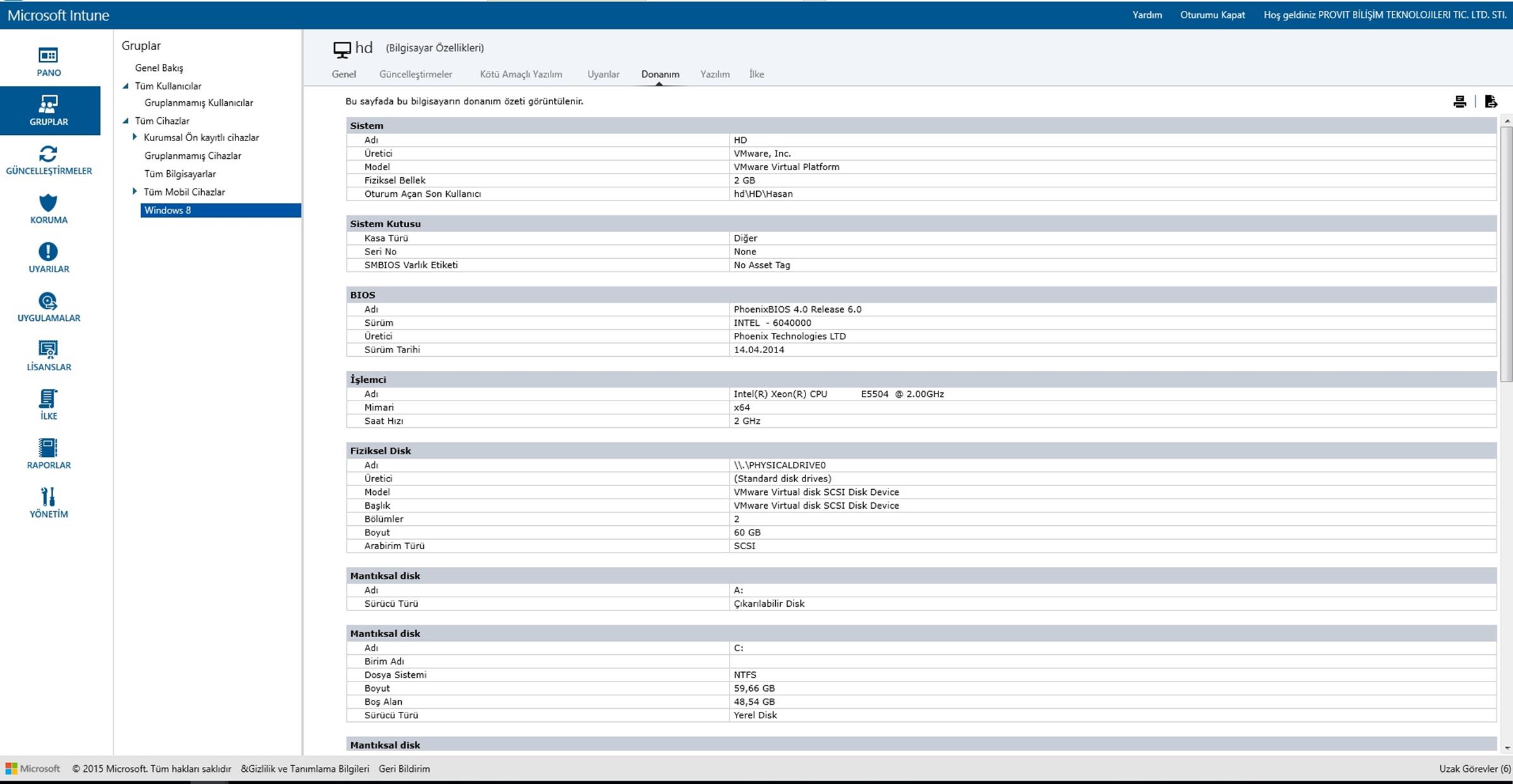Click the 60 GB disk size value

747,533
